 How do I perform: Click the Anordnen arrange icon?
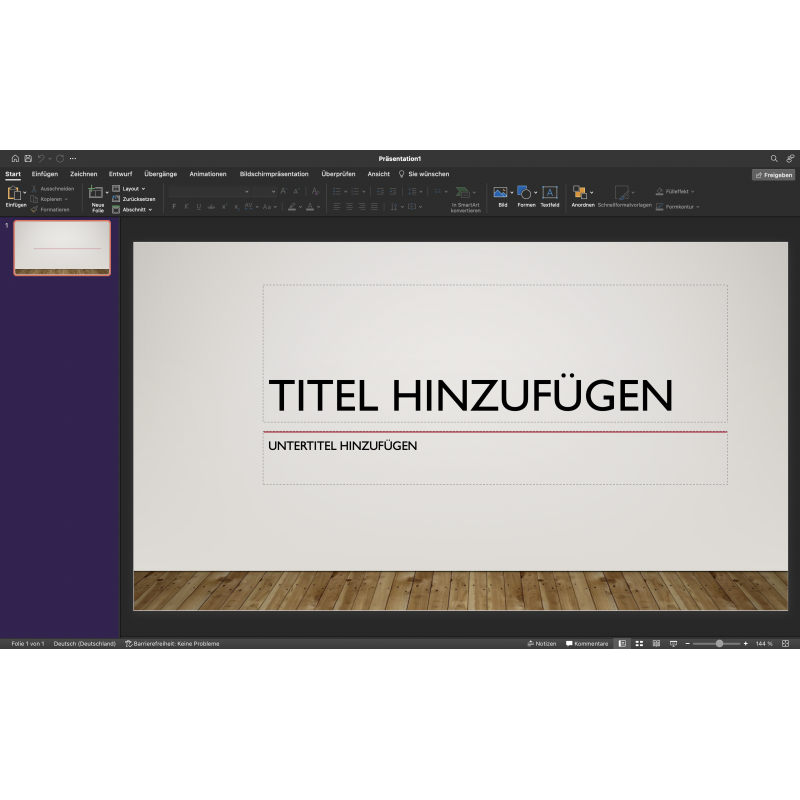(x=580, y=192)
